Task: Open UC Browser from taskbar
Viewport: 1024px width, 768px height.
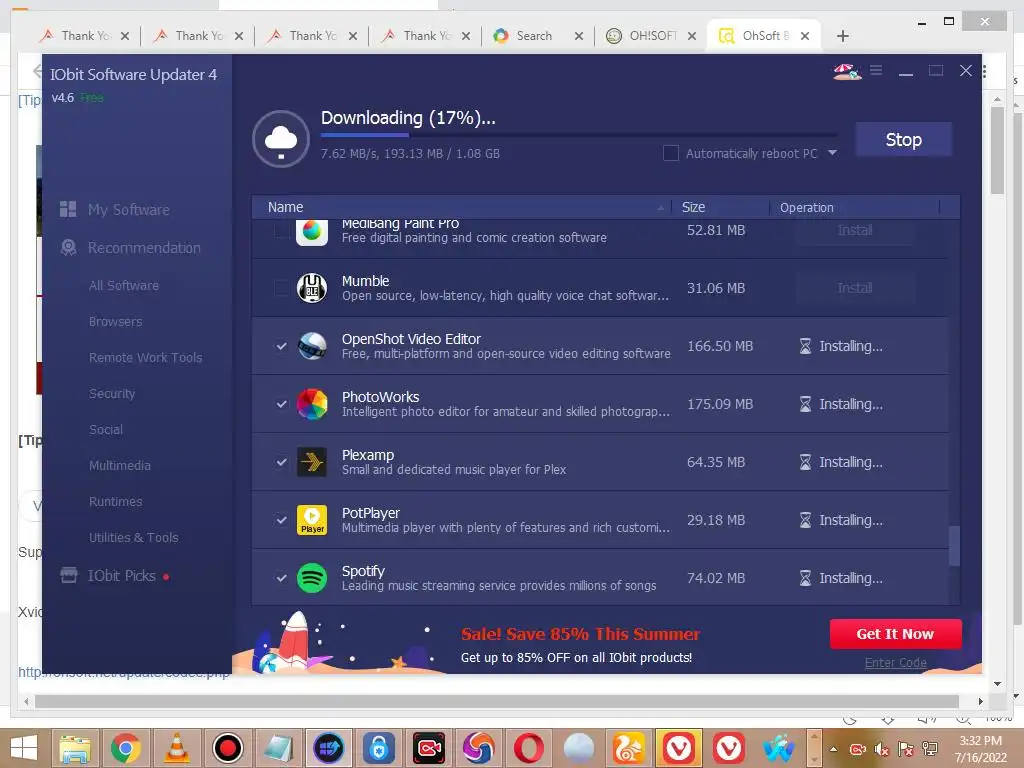Action: (628, 748)
